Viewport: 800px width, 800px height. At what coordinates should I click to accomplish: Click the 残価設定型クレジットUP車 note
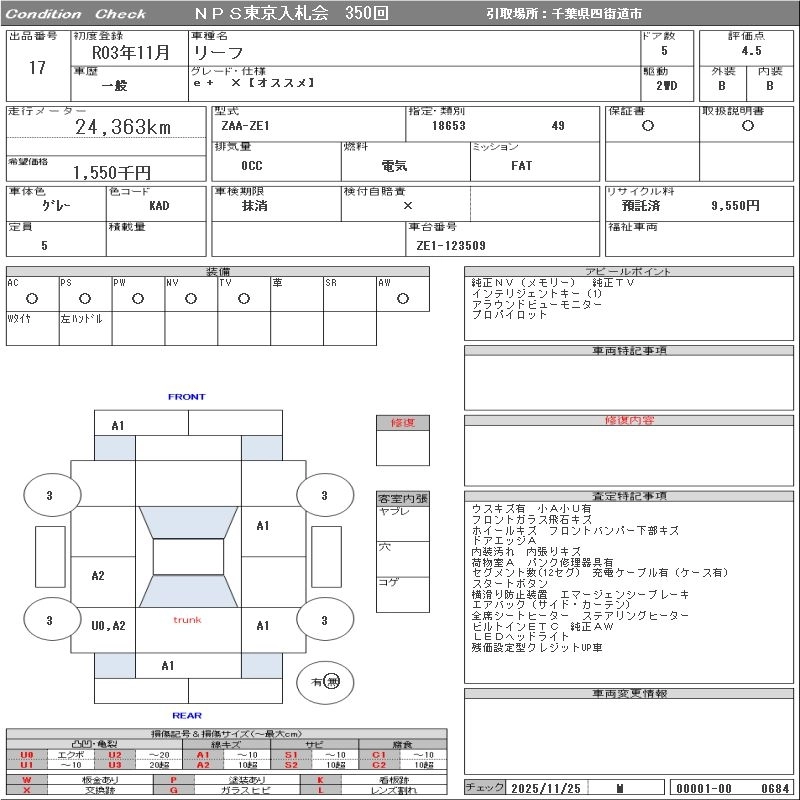point(537,647)
